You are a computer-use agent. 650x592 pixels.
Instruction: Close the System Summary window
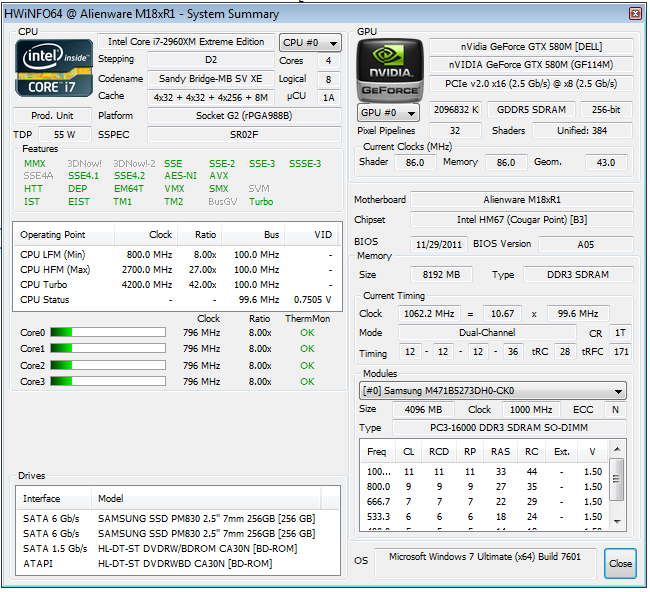tap(635, 14)
